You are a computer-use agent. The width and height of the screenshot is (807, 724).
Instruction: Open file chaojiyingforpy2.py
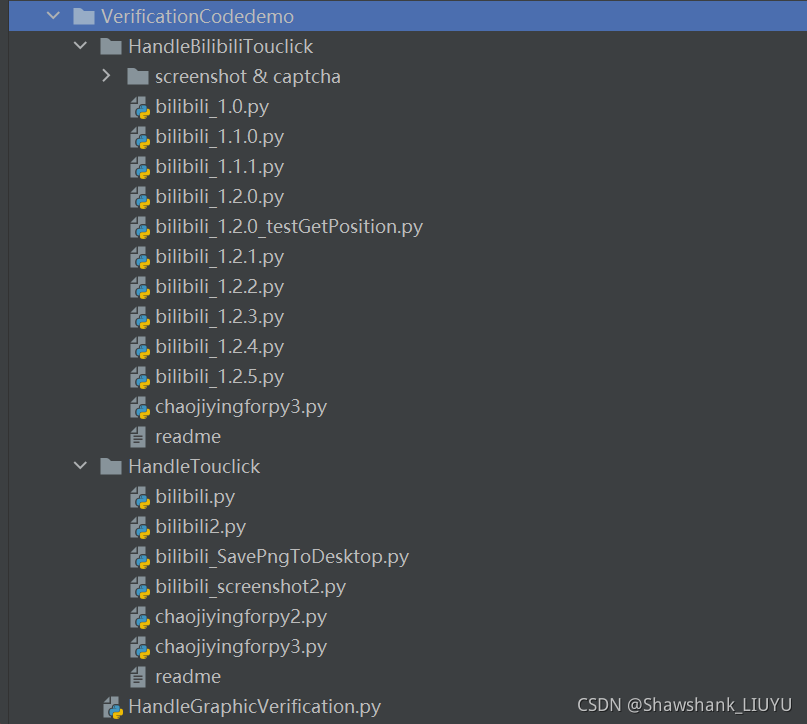click(241, 616)
